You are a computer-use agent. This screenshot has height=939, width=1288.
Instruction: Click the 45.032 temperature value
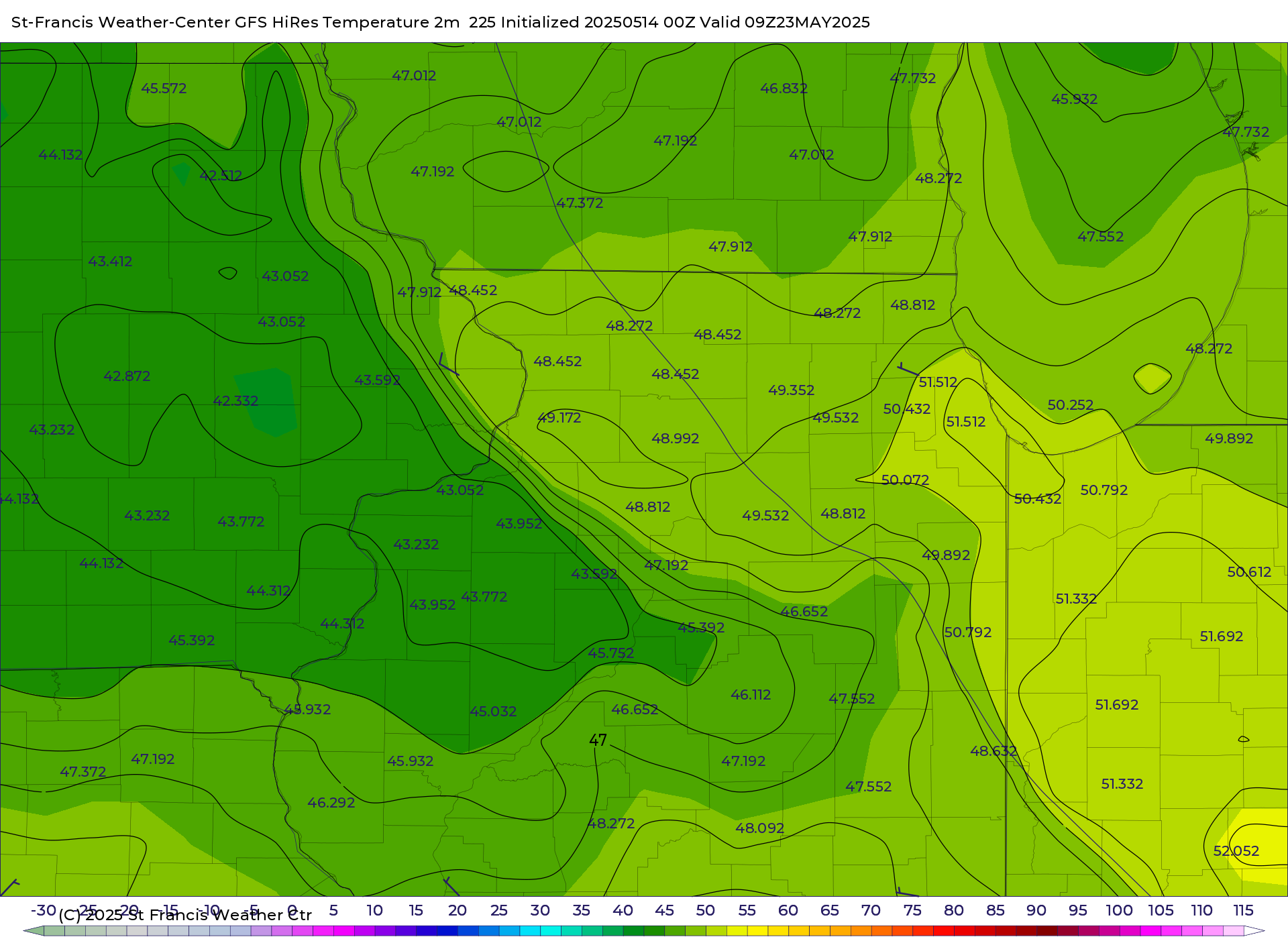(x=493, y=712)
